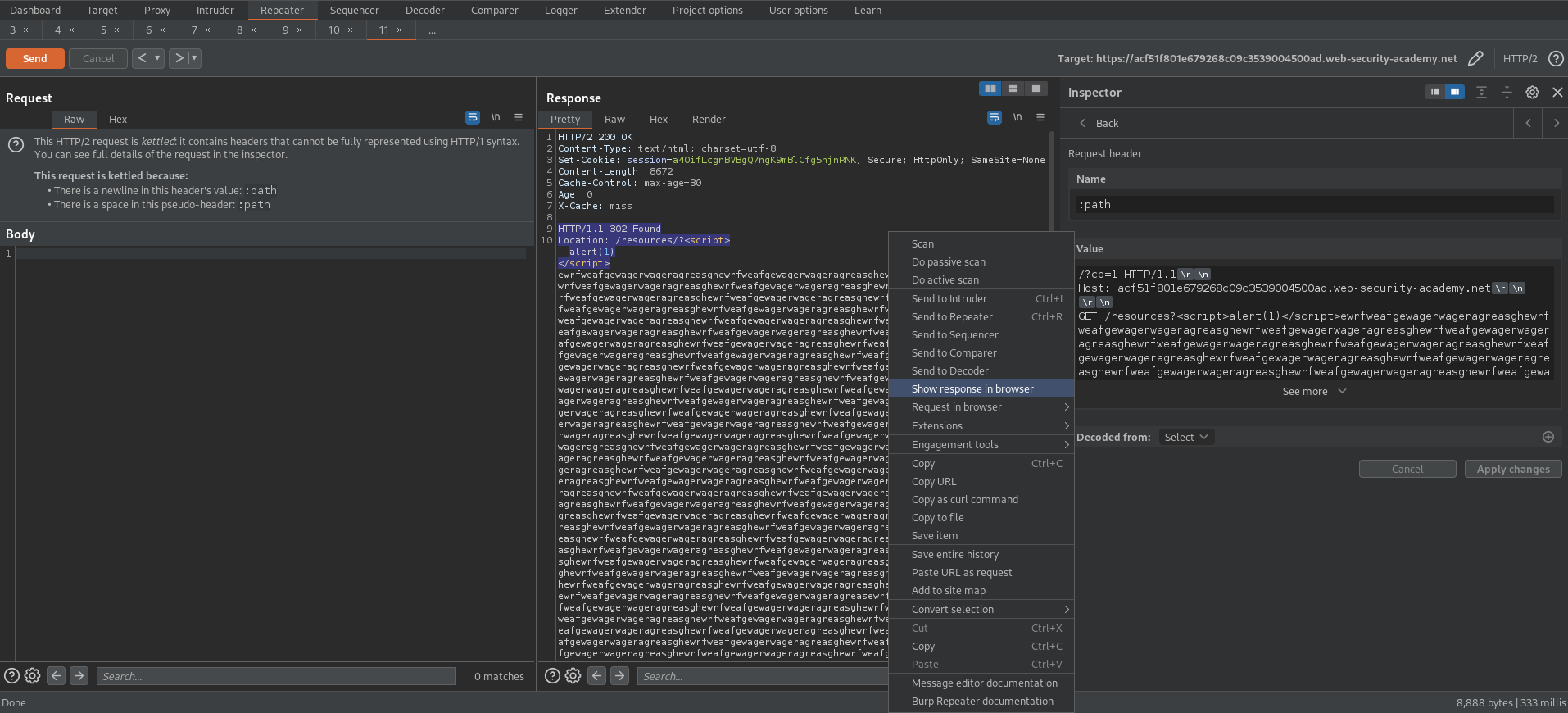1568x713 pixels.
Task: Expand all Inspector sections icon
Action: pyautogui.click(x=1481, y=93)
